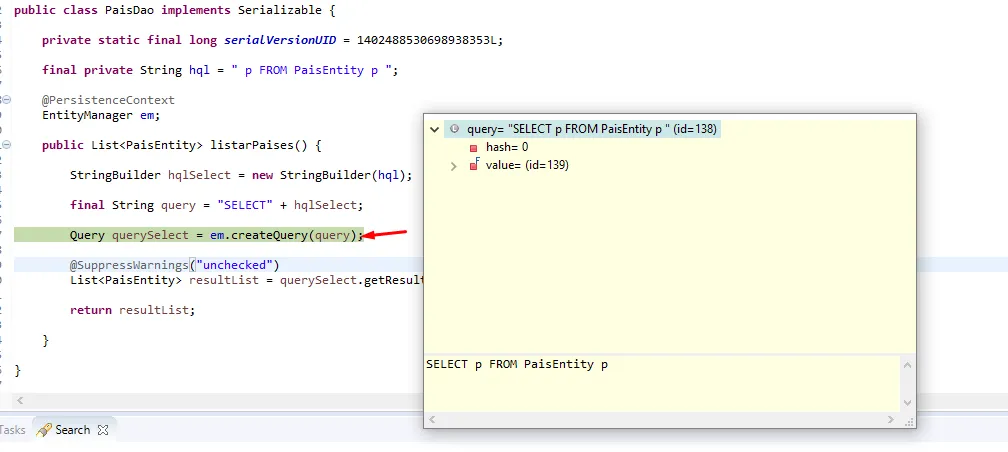1008x452 pixels.
Task: Click the detail pane scroll-down arrow
Action: (907, 402)
